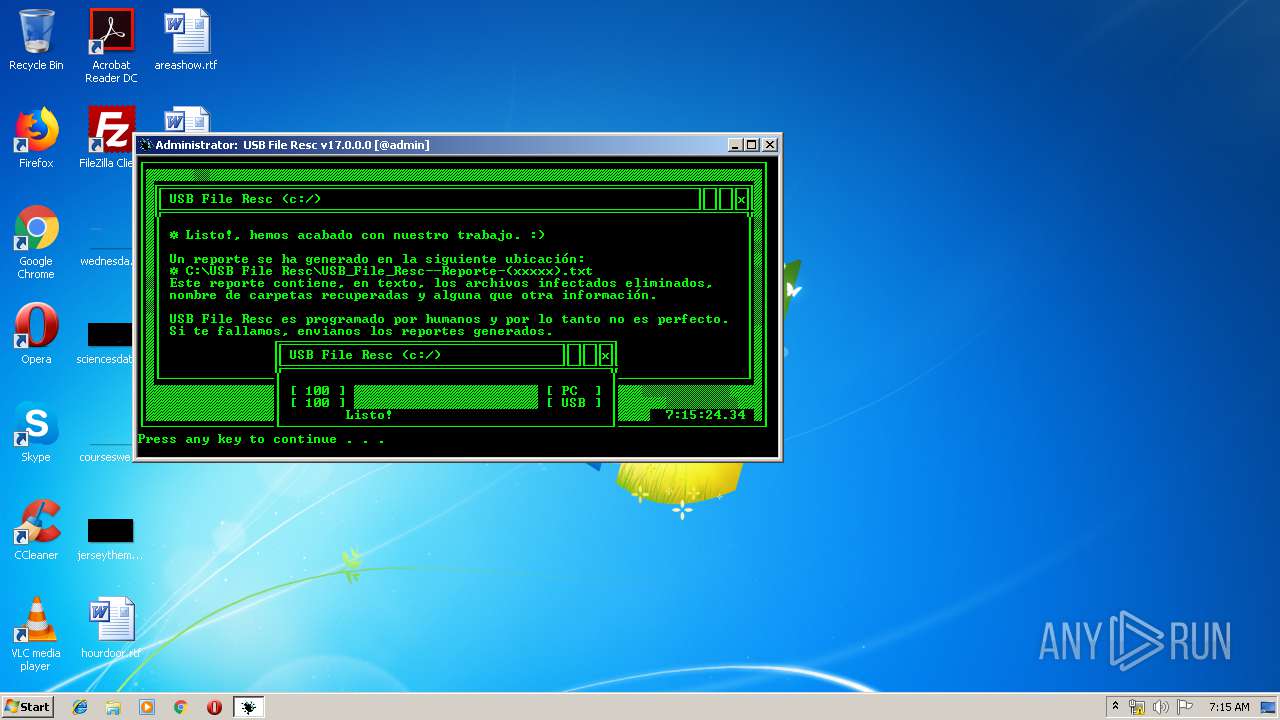Select the USB File Resc taskbar button
The image size is (1280, 720).
tap(249, 707)
